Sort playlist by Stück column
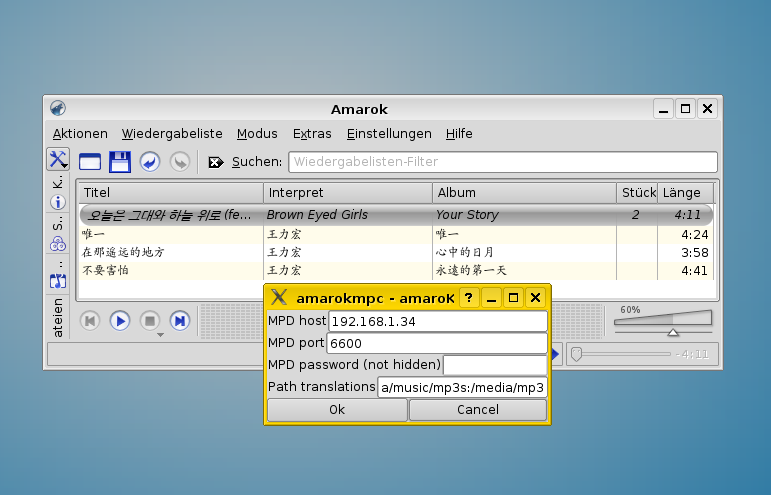The width and height of the screenshot is (771, 495). [637, 193]
